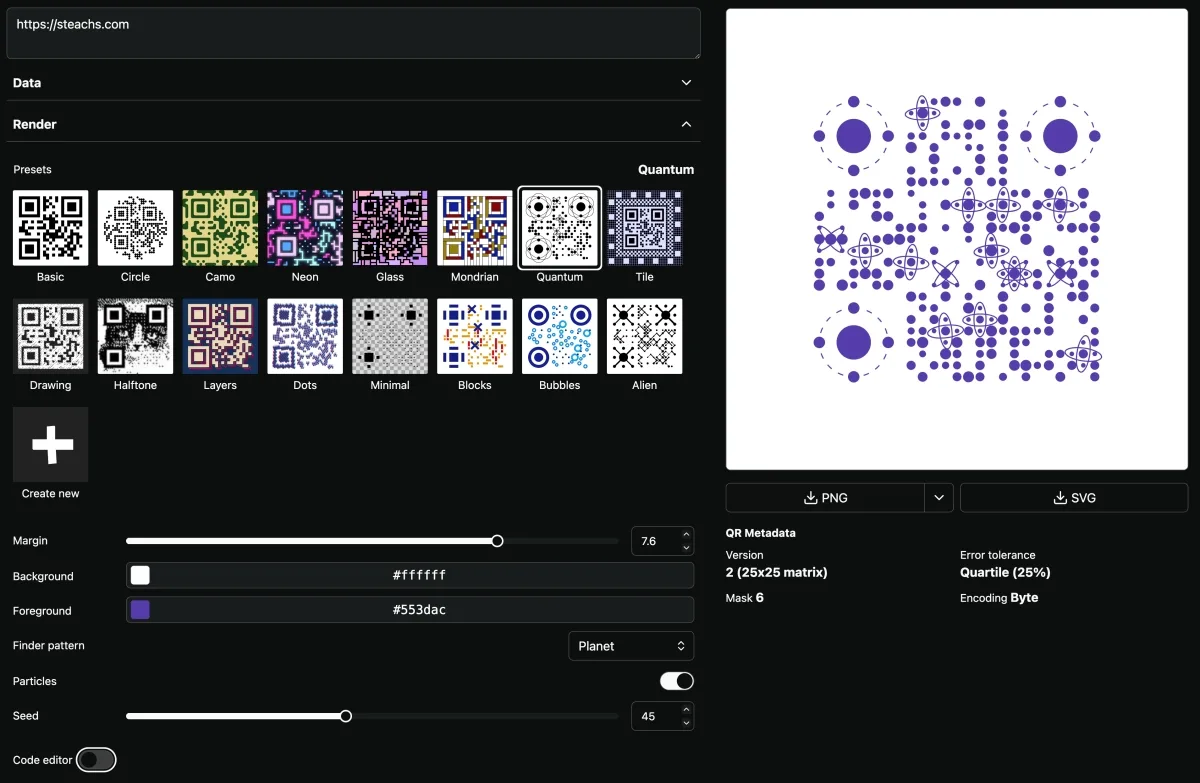The width and height of the screenshot is (1200, 783).
Task: Download the QR code as PNG
Action: click(x=825, y=497)
